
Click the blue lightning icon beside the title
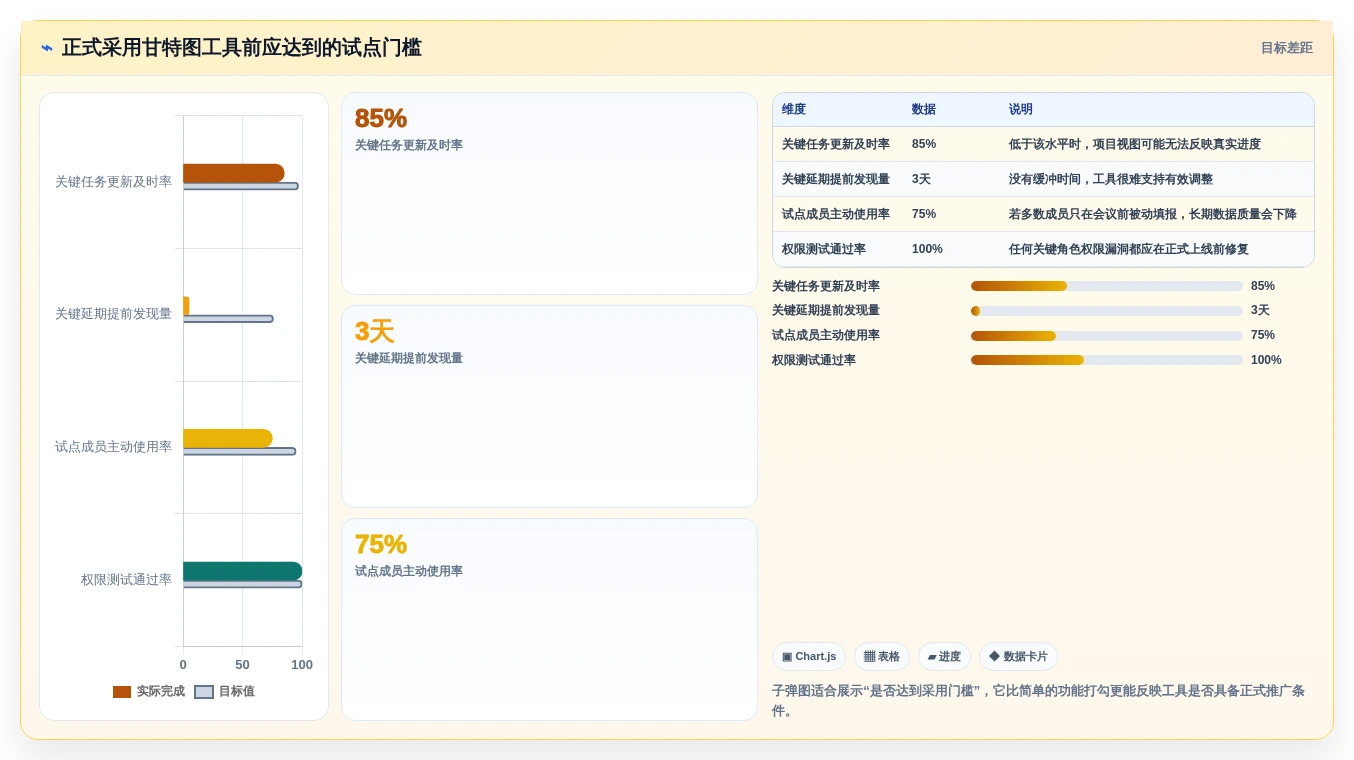47,48
